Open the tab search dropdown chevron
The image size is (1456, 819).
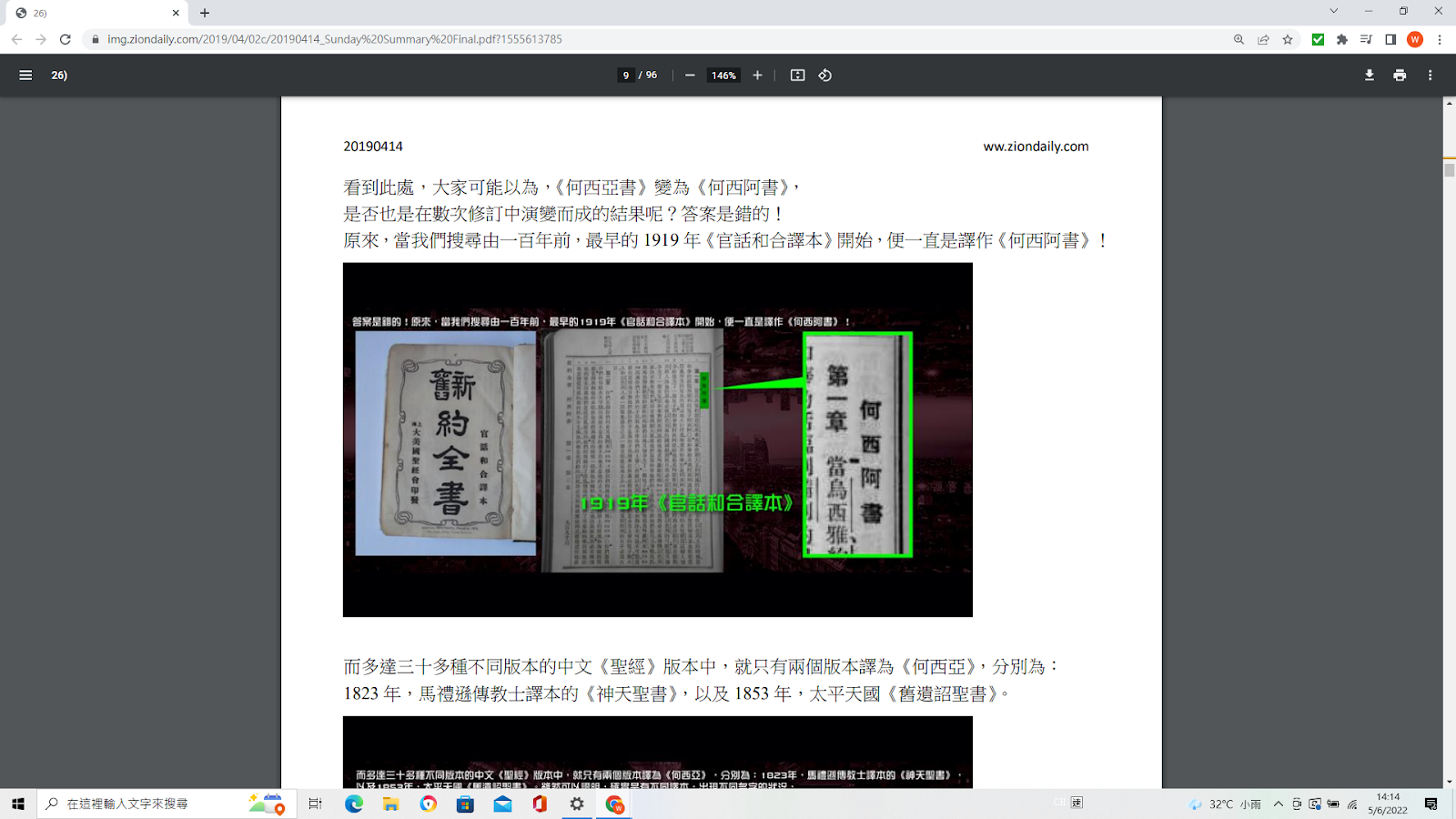click(x=1334, y=12)
